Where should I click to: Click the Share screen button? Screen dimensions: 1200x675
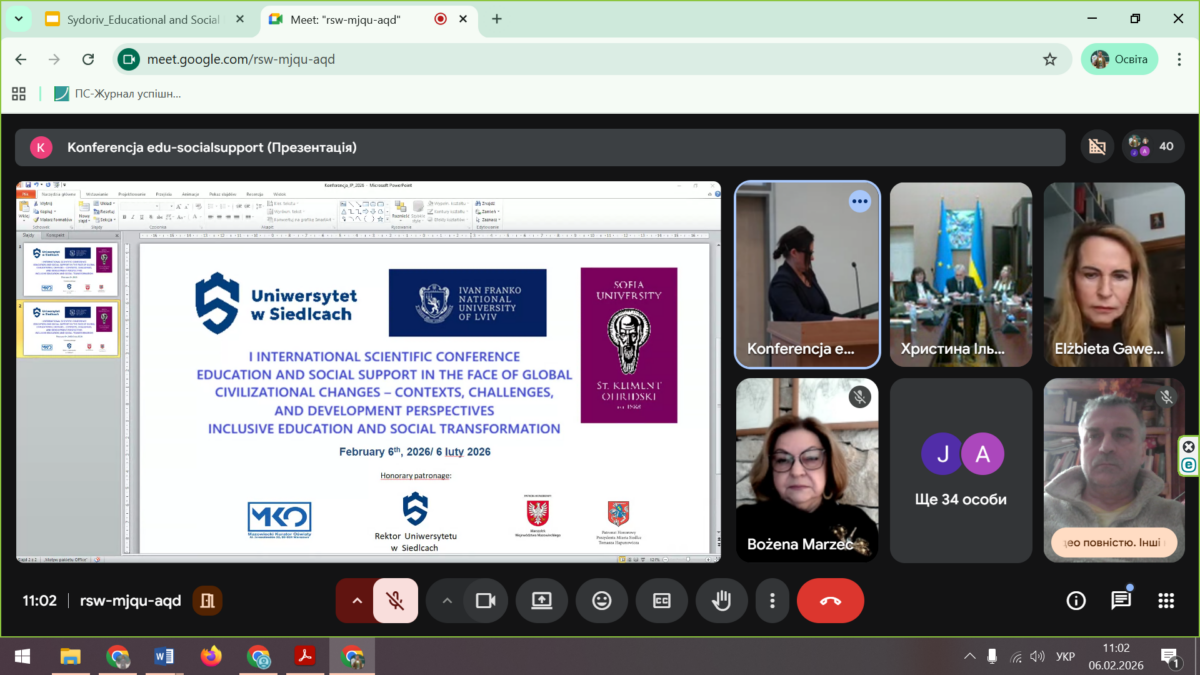coord(541,601)
